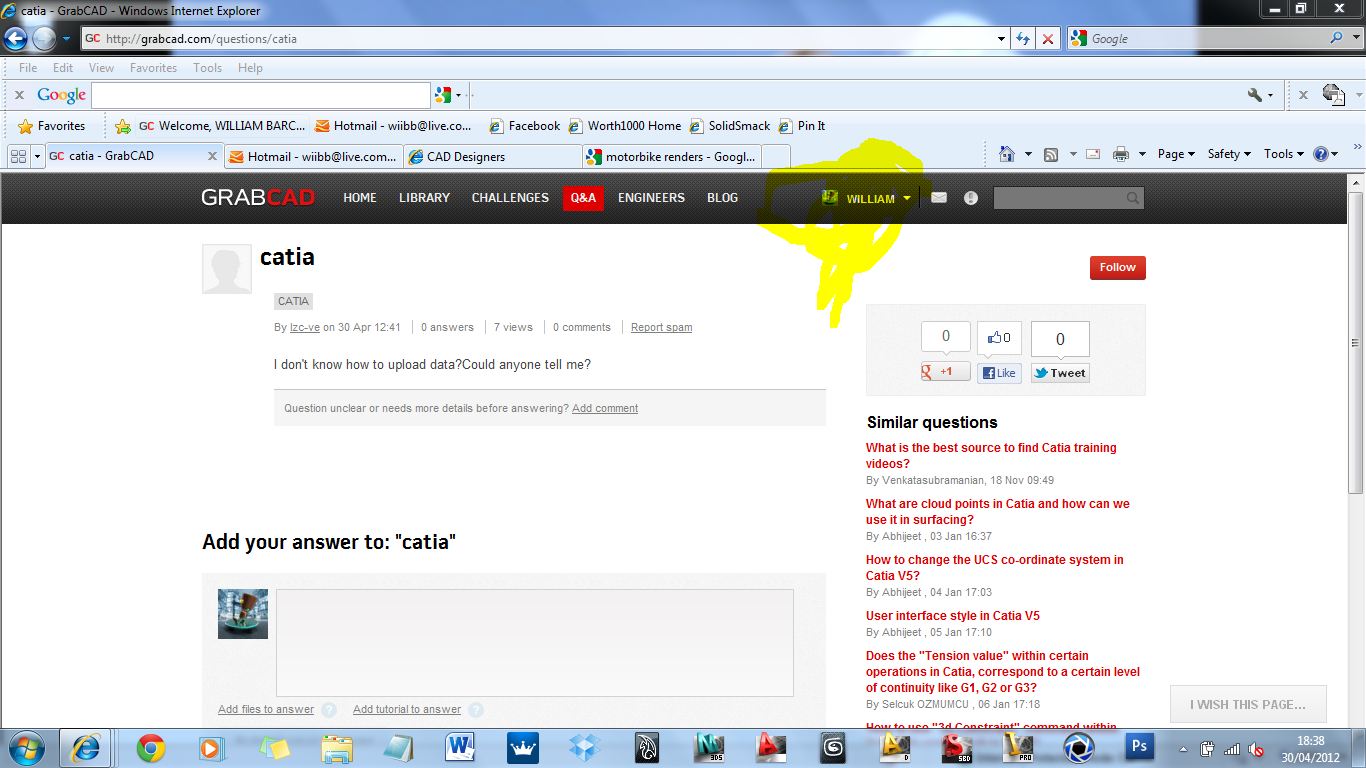Switch to the CAD Designers tab
Viewport: 1366px width, 768px height.
pos(492,157)
